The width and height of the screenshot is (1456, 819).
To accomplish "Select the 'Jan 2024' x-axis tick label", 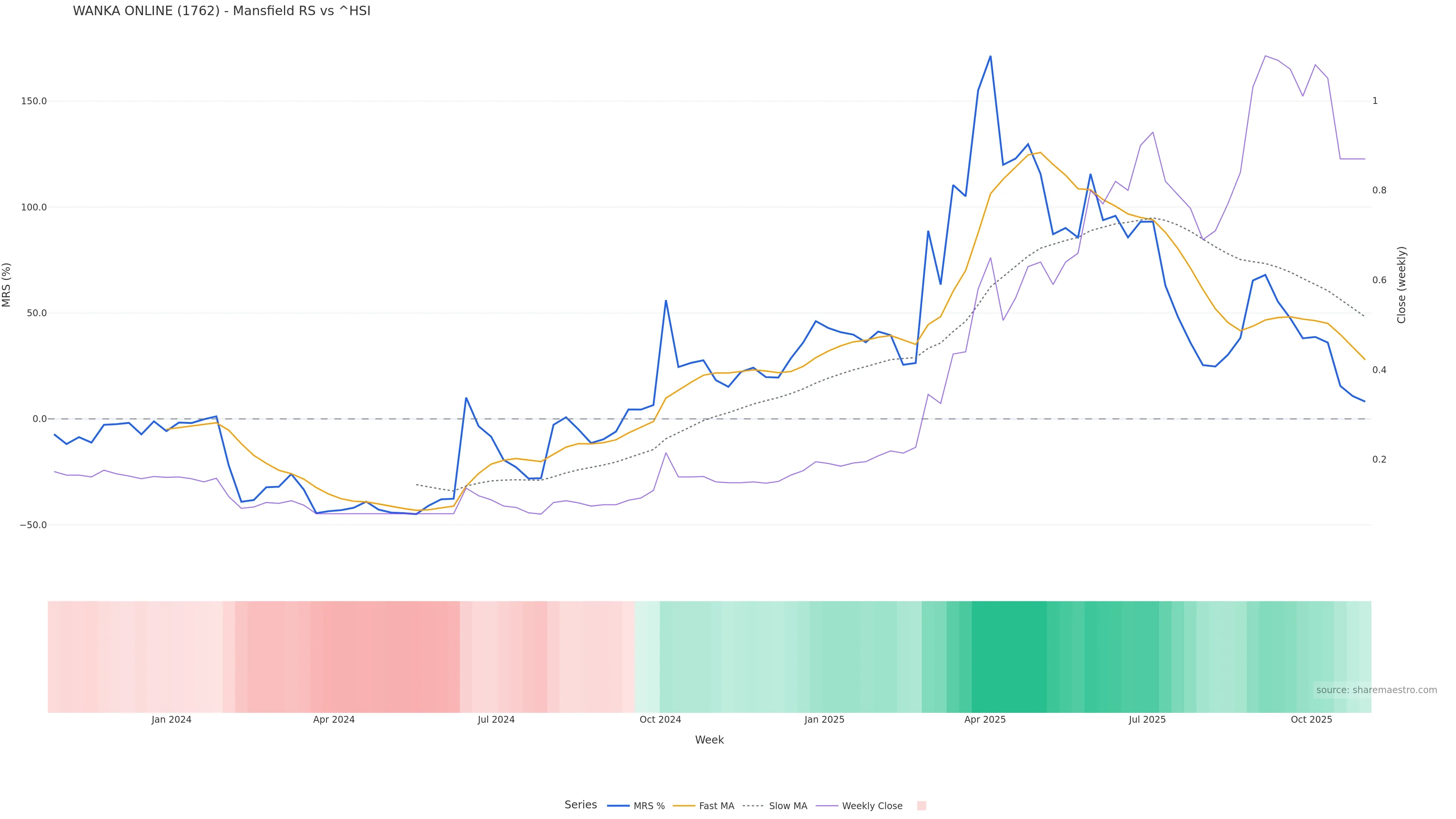I will (171, 720).
